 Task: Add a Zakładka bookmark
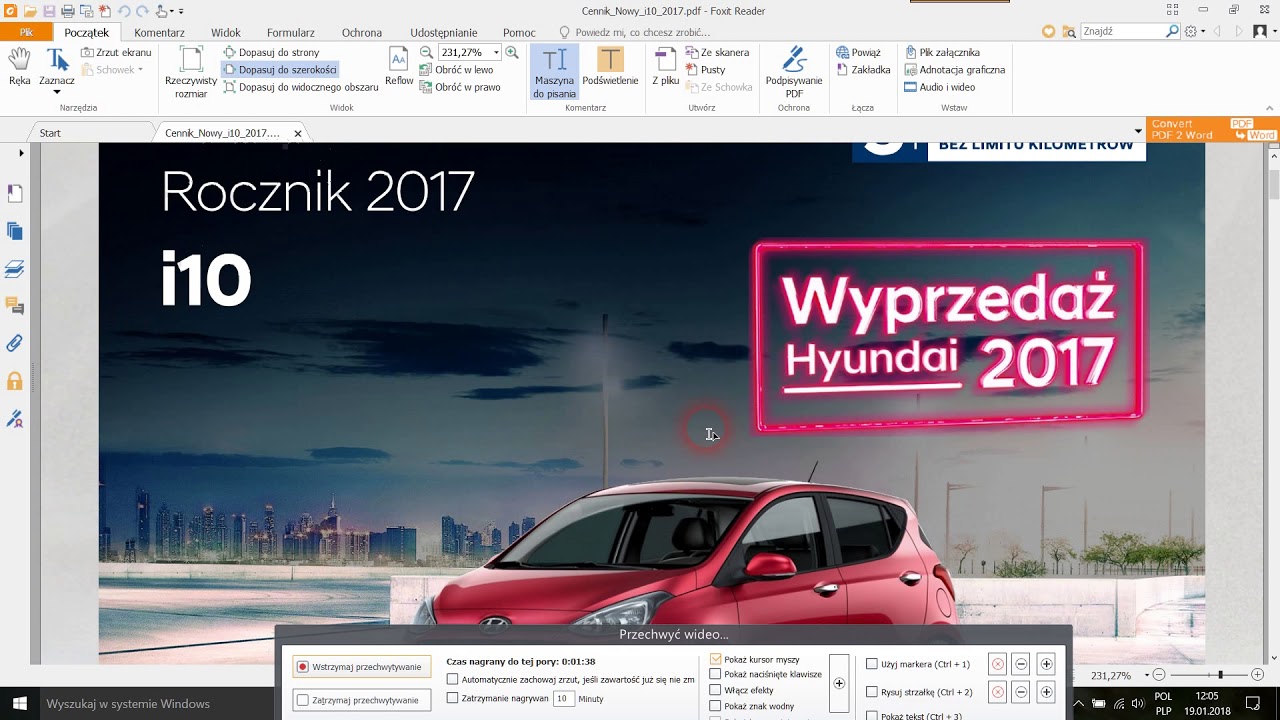pyautogui.click(x=863, y=70)
